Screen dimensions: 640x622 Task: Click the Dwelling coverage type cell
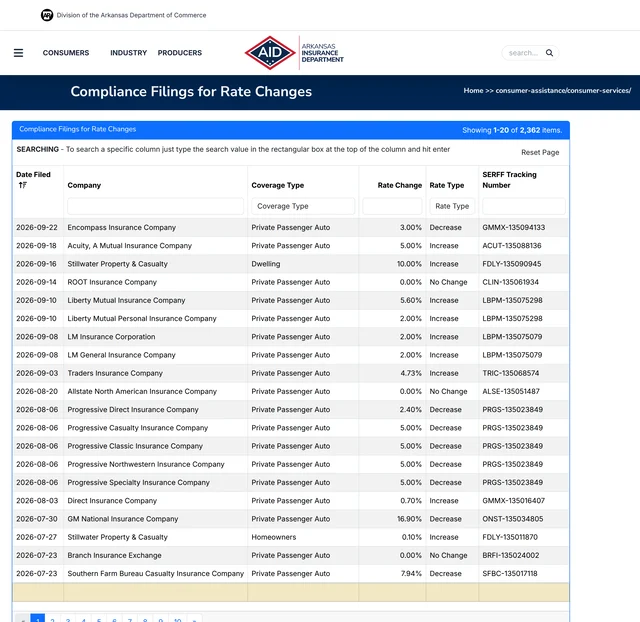[266, 264]
